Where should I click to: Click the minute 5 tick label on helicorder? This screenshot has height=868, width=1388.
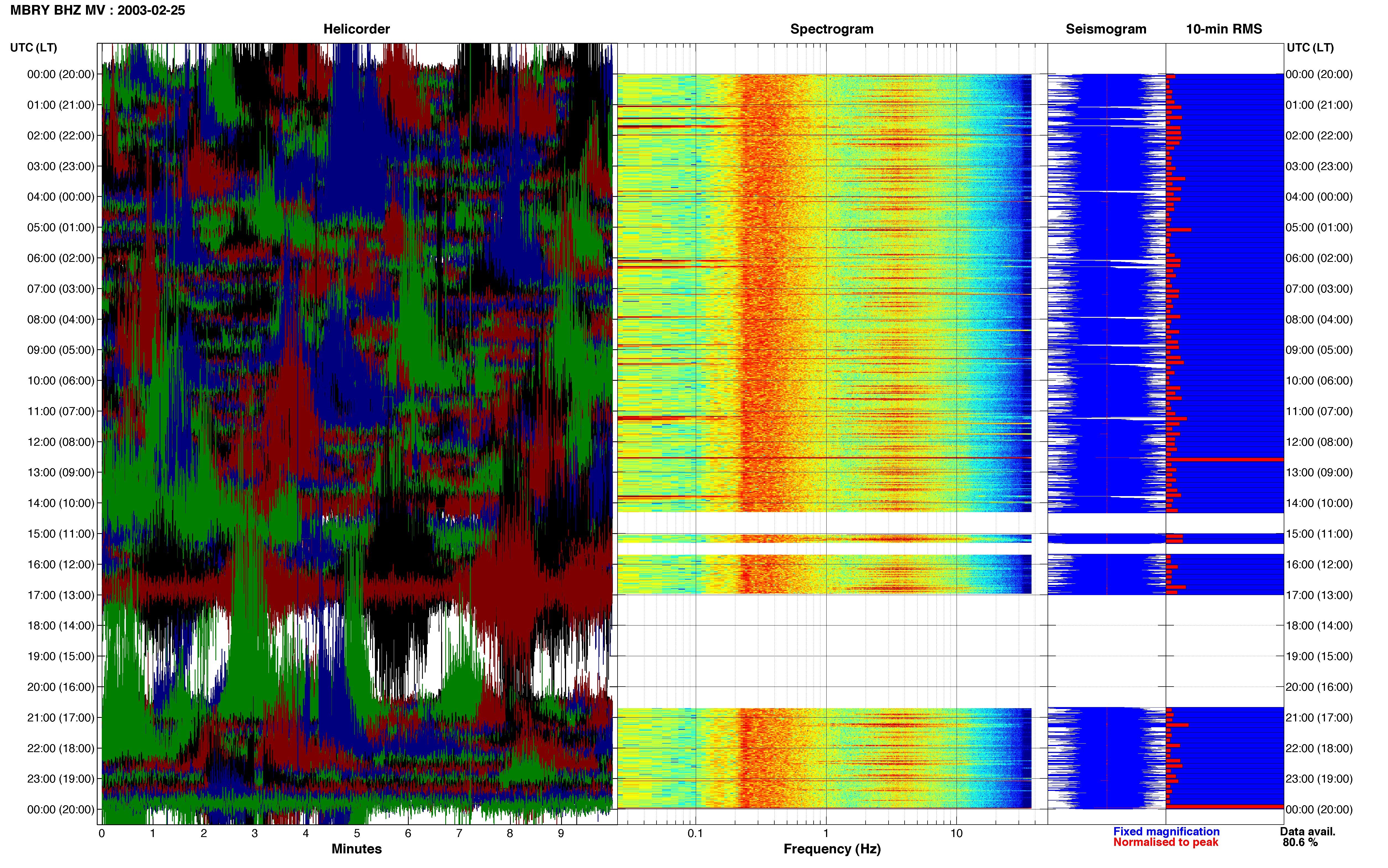(357, 833)
